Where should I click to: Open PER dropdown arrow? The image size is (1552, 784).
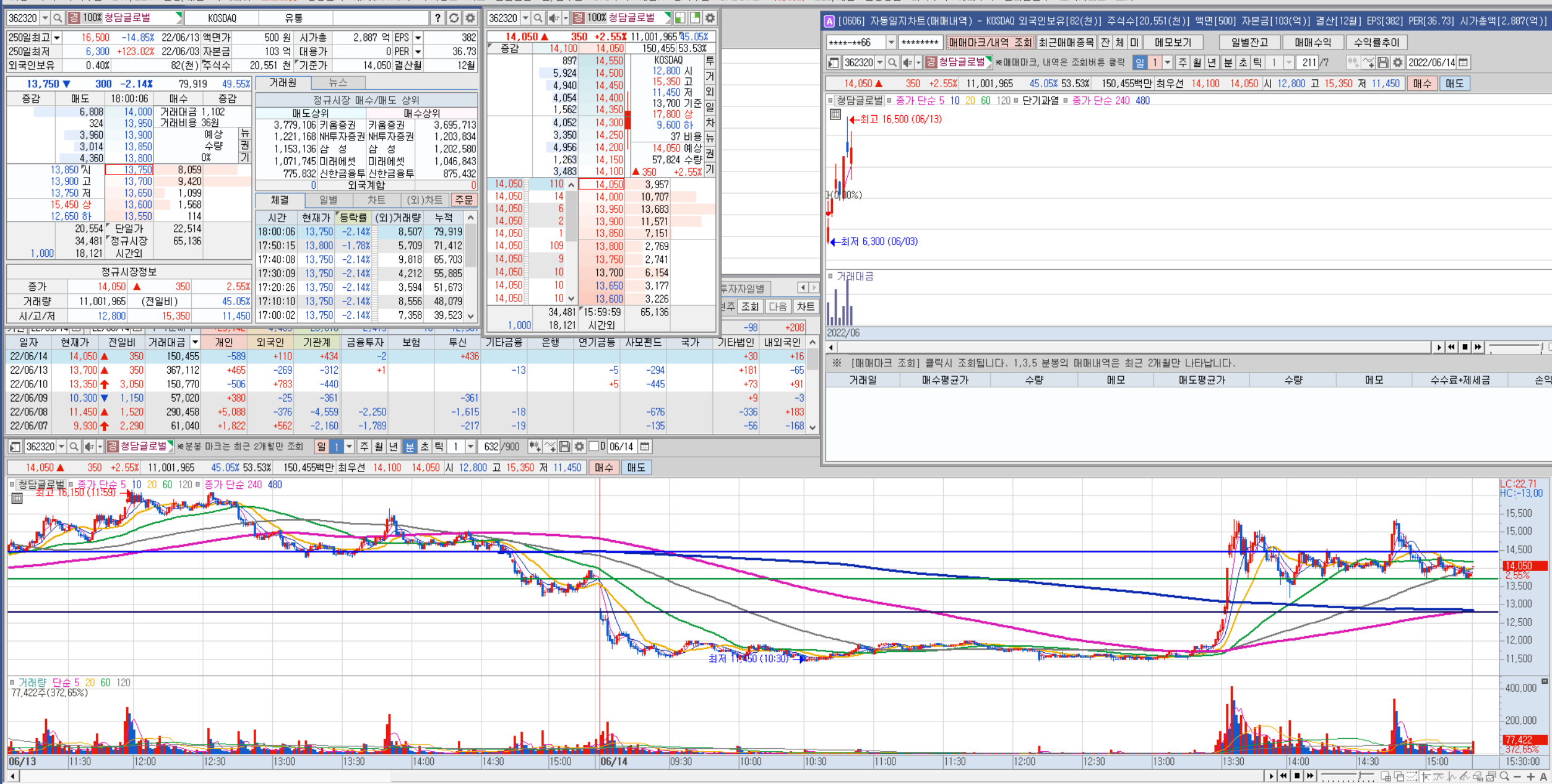pos(418,51)
